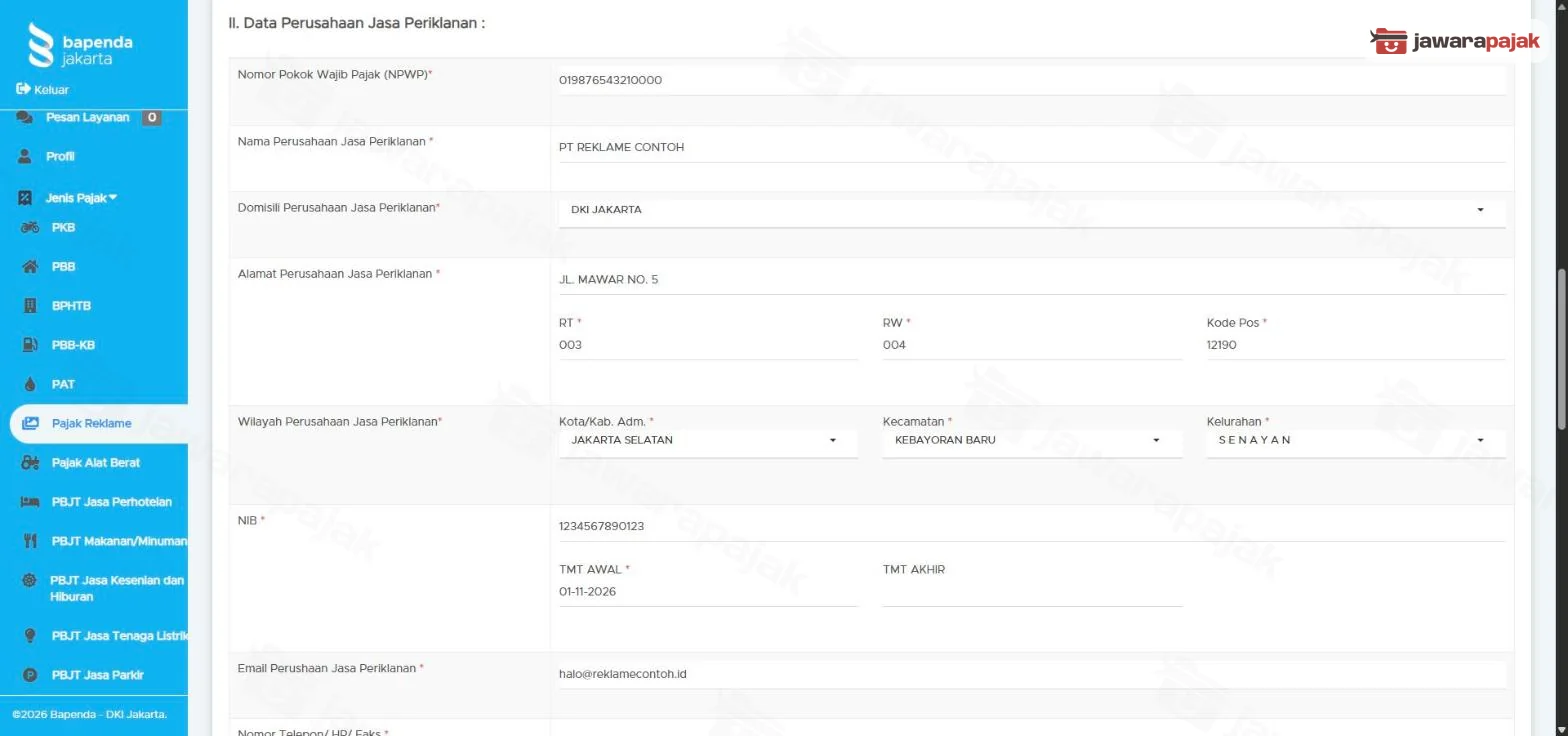Click the TMT AWAL date field
1568x736 pixels.
tap(708, 592)
